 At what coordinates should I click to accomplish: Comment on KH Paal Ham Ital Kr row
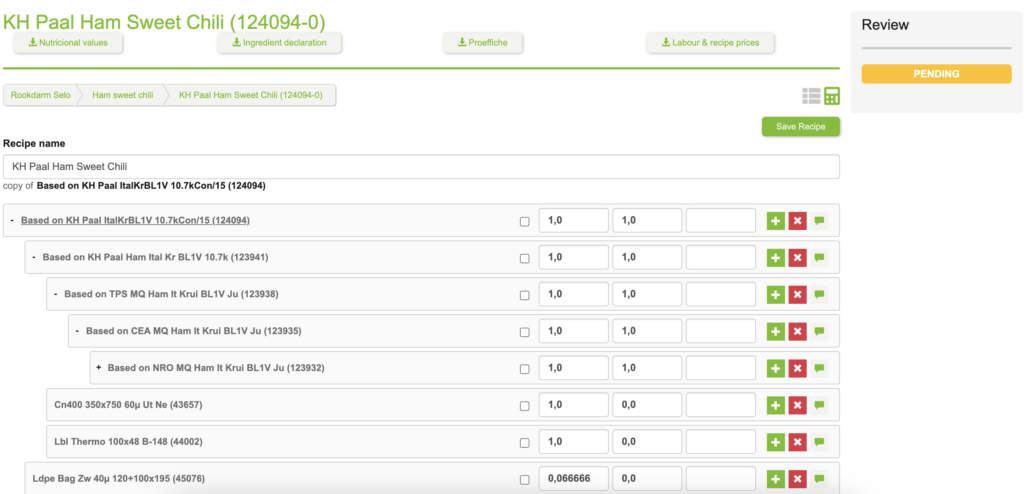coord(819,258)
